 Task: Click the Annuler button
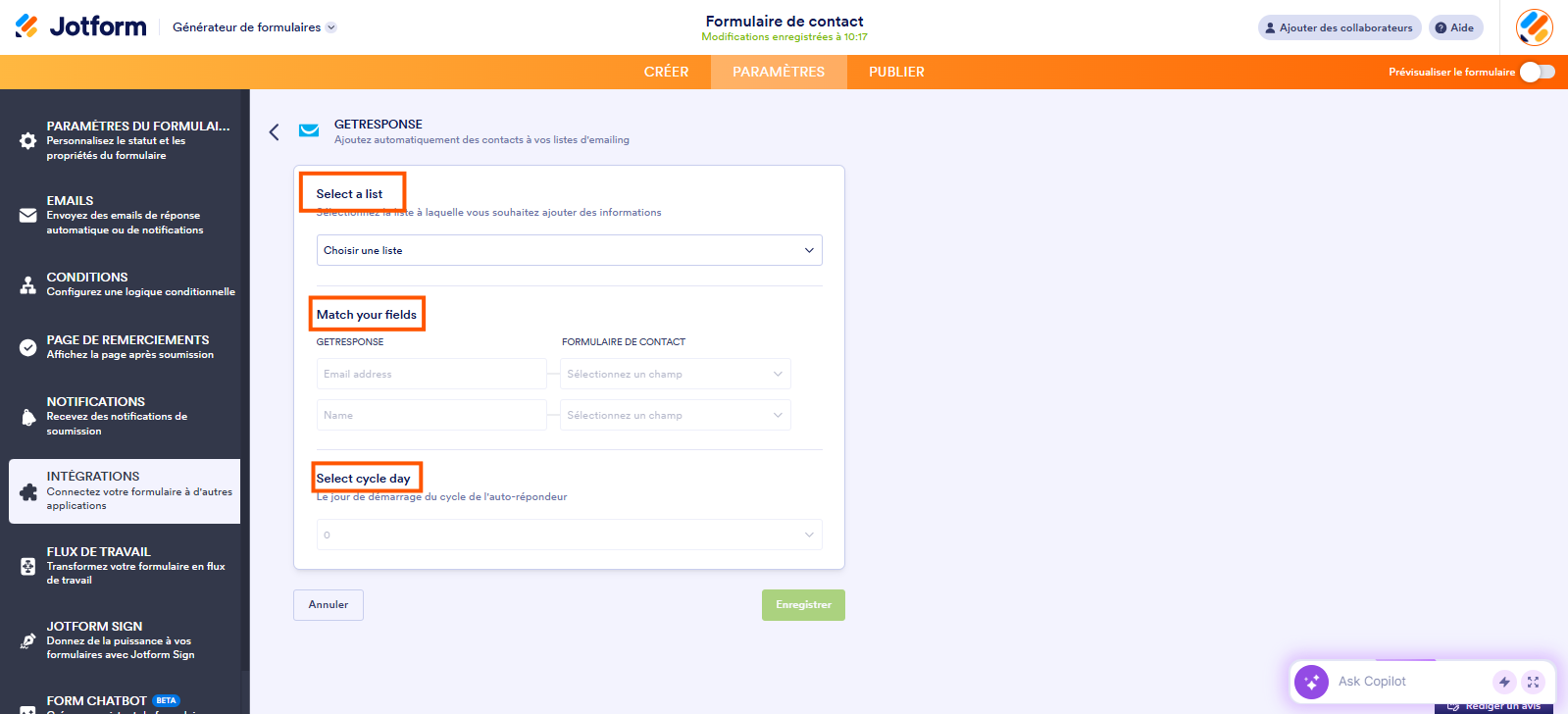pyautogui.click(x=329, y=605)
